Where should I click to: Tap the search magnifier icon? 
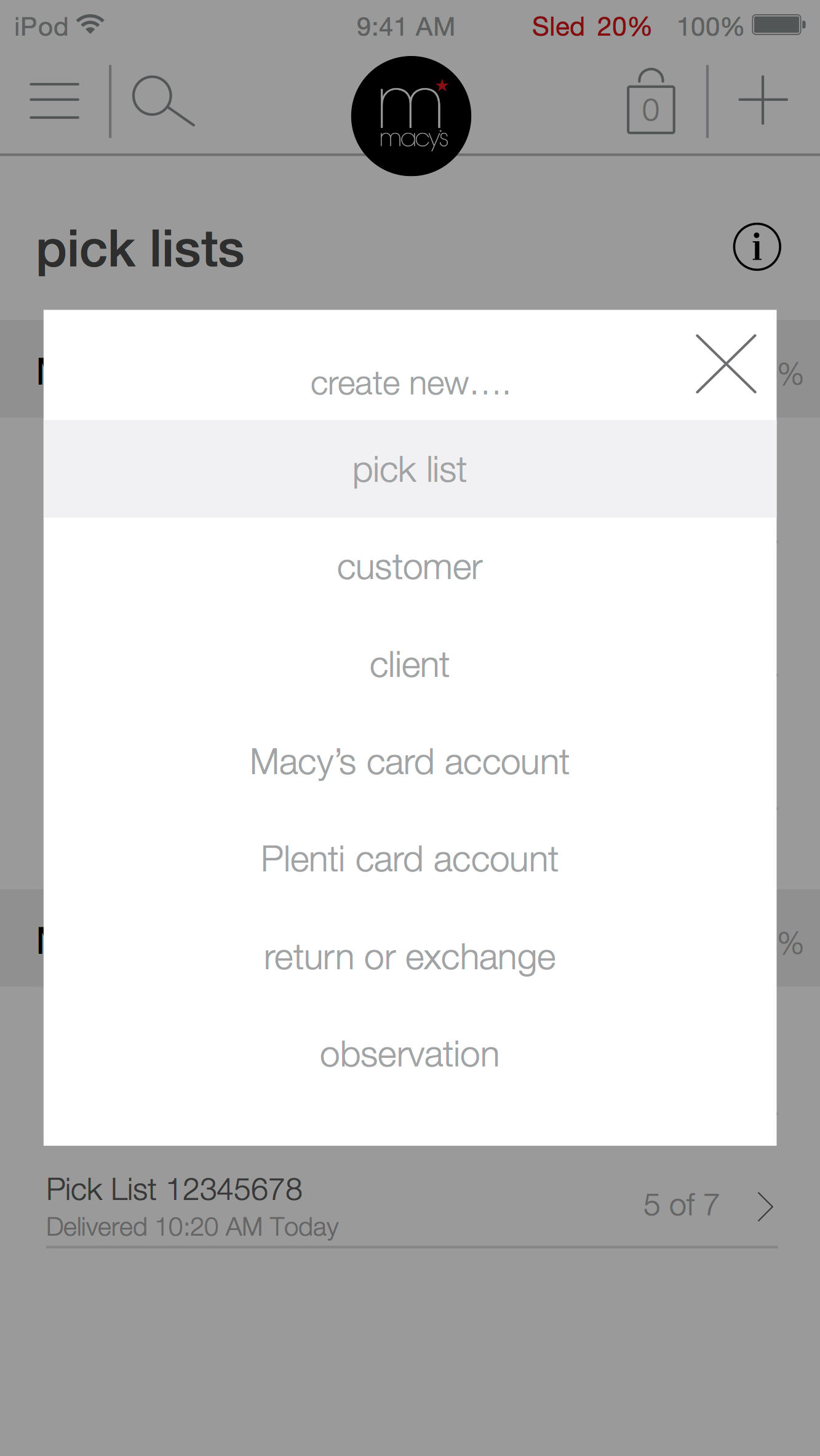[162, 100]
